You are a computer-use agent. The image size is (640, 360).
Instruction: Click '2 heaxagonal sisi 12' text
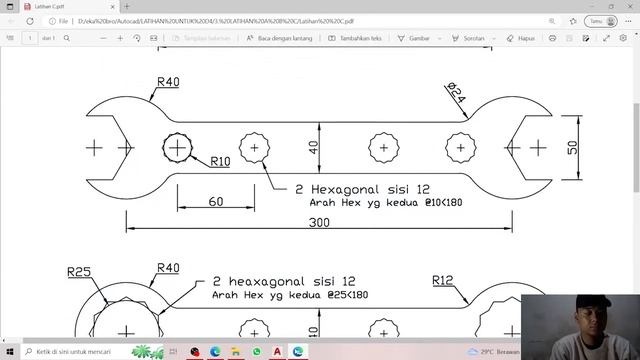pos(284,281)
